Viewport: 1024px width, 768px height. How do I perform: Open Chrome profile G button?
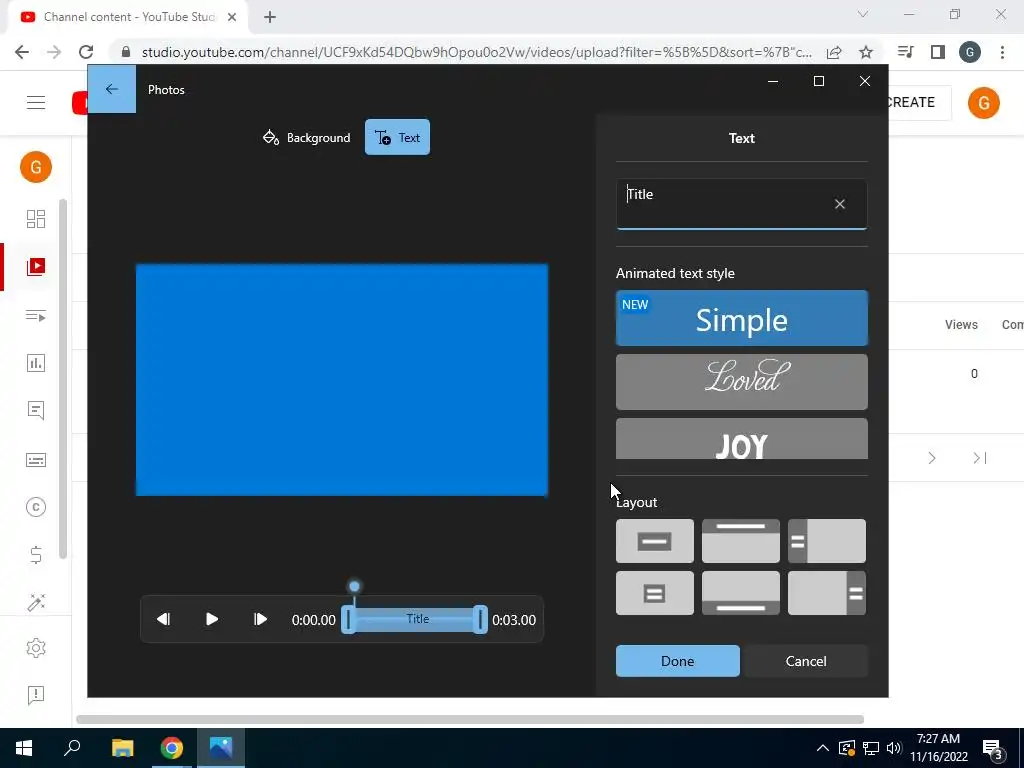pos(970,52)
